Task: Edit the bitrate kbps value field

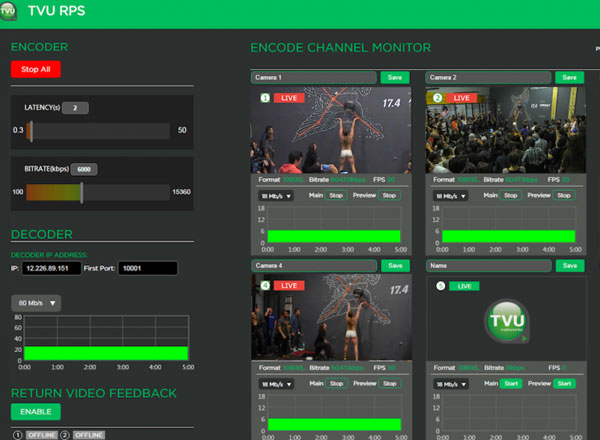Action: 84,169
